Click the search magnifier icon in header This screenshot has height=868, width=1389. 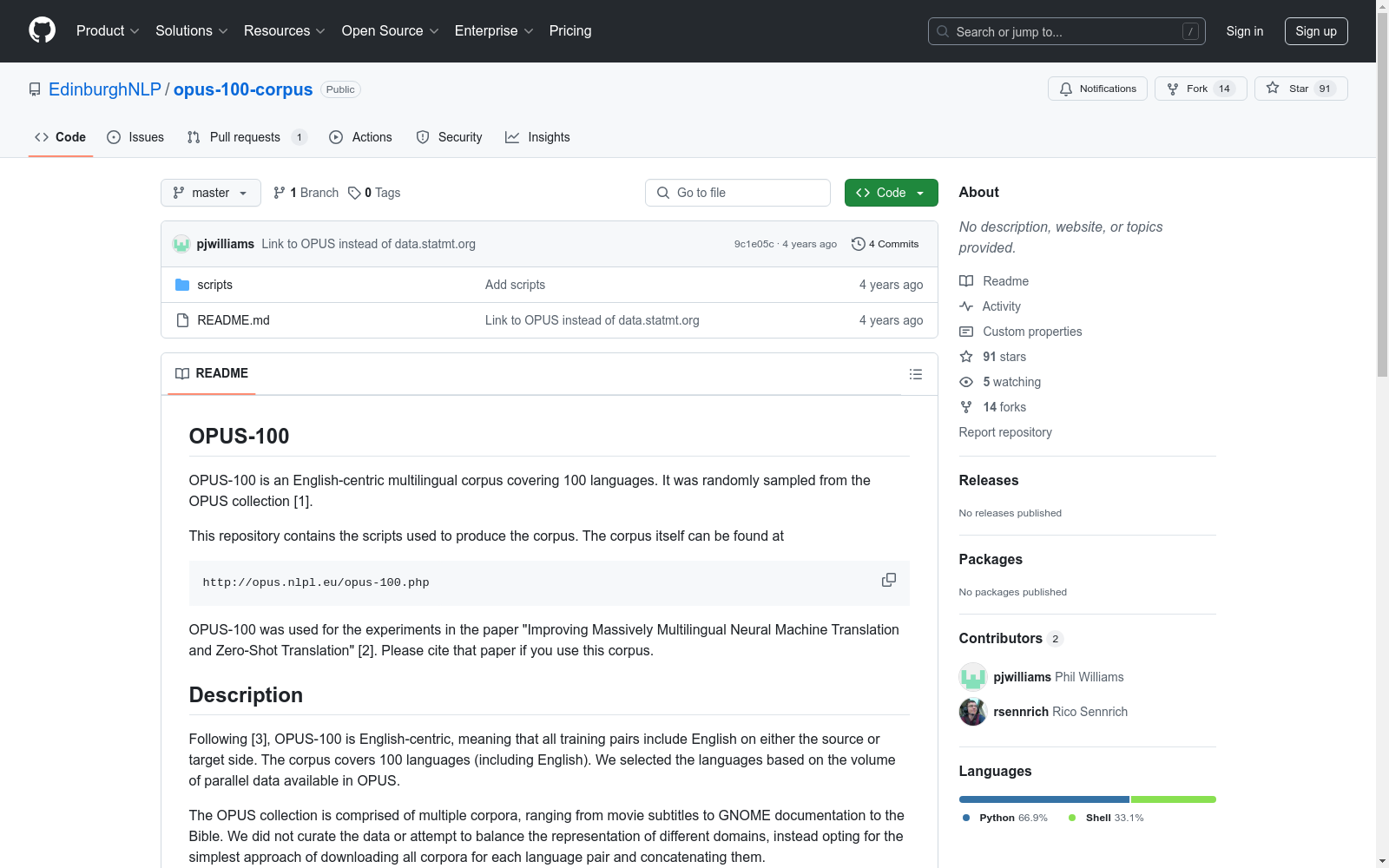[x=943, y=31]
